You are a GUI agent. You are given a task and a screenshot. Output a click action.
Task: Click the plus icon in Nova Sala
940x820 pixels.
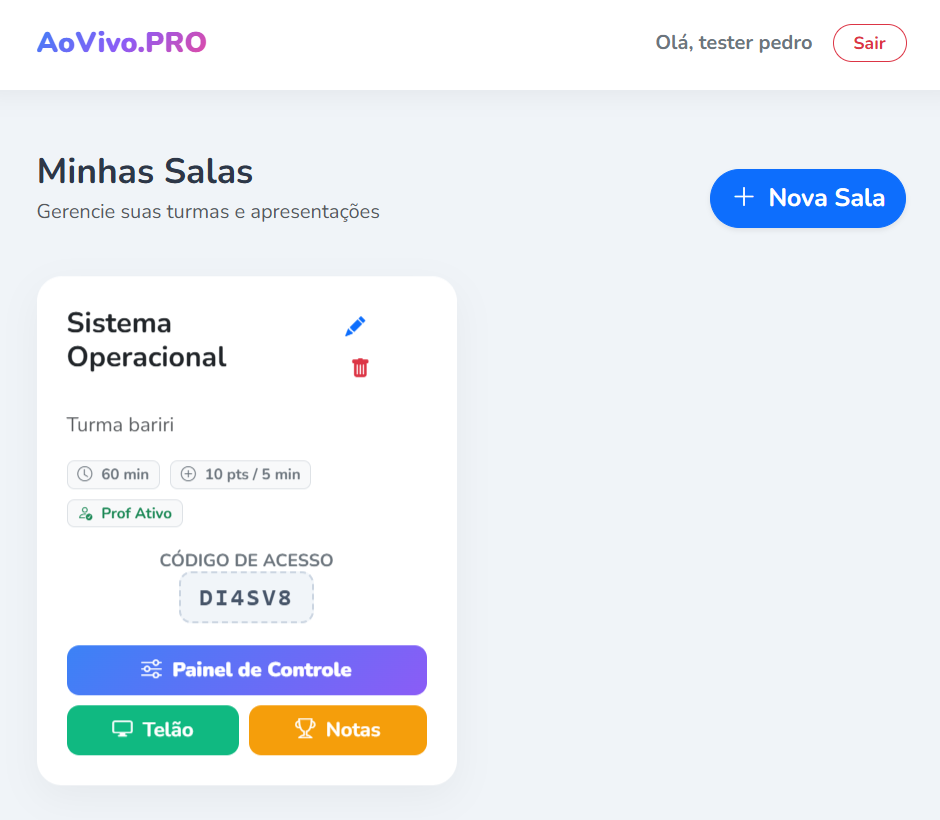[744, 197]
